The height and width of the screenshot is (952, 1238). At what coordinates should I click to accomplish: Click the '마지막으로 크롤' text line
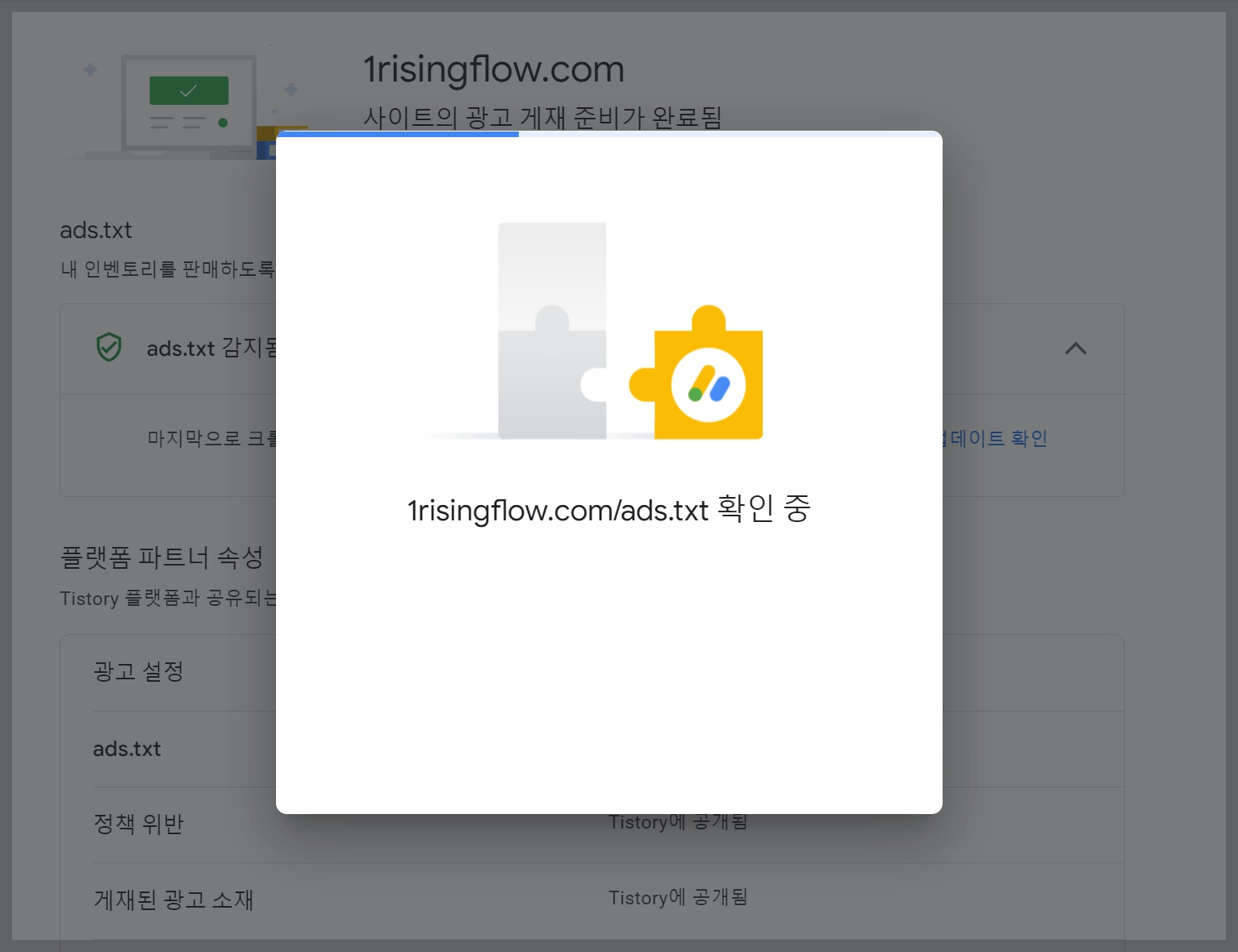coord(211,438)
